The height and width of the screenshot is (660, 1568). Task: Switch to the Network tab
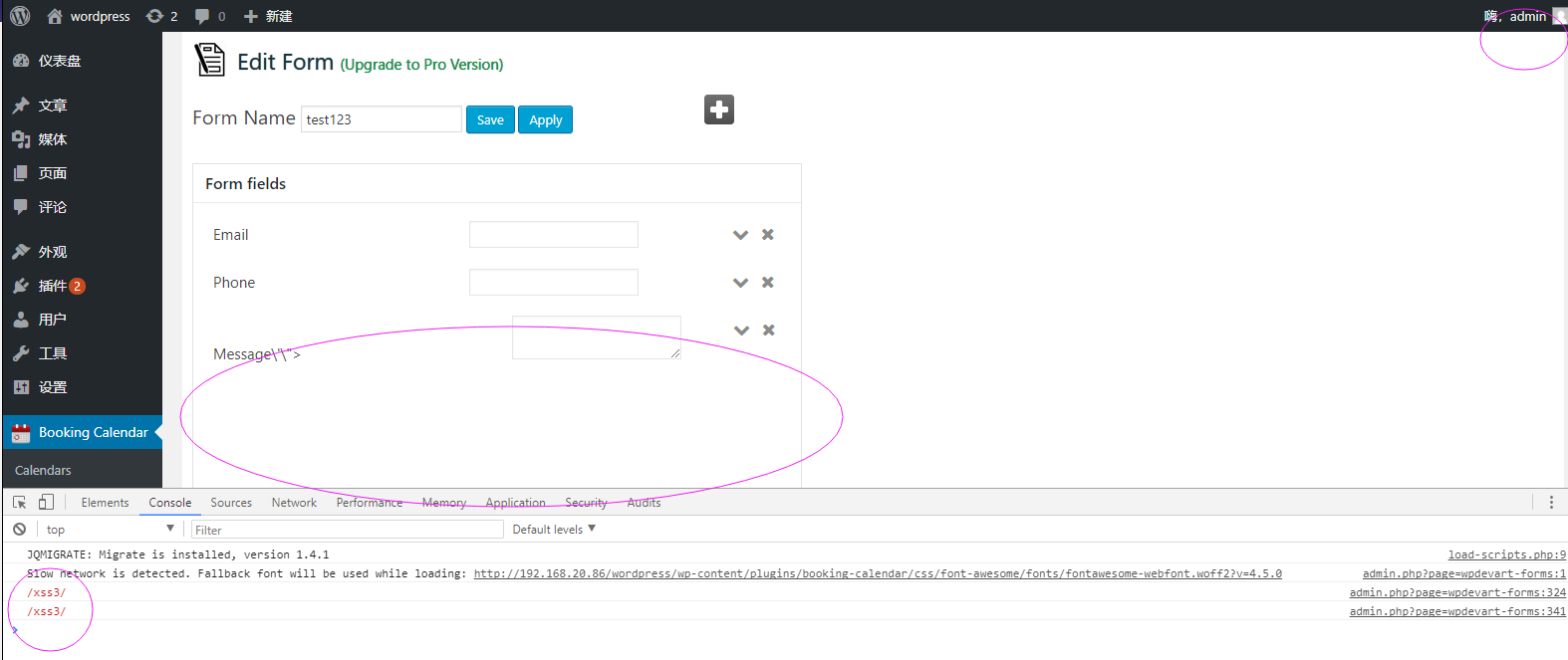click(294, 503)
